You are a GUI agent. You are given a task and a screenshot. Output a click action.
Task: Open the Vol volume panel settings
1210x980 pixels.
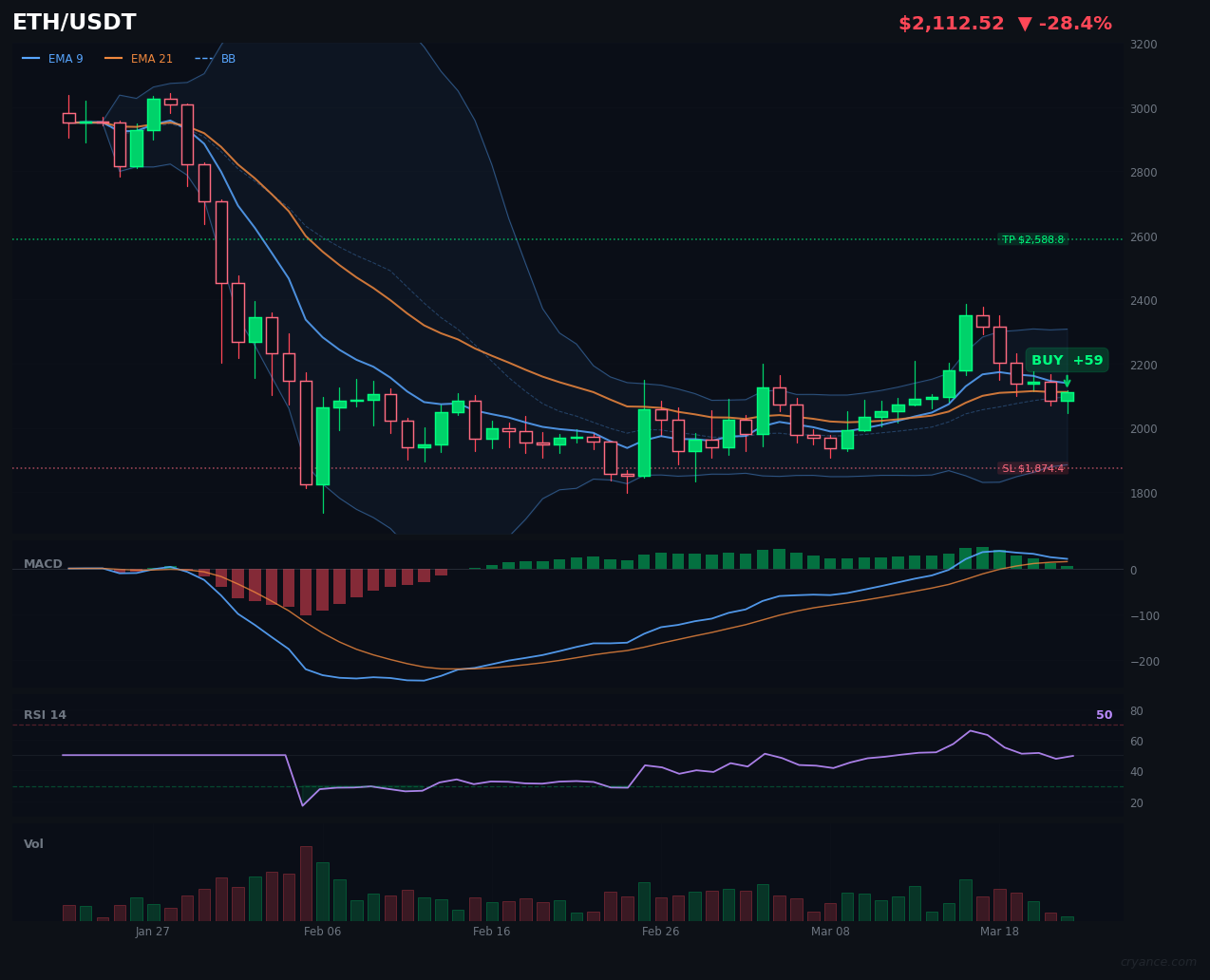click(x=33, y=843)
